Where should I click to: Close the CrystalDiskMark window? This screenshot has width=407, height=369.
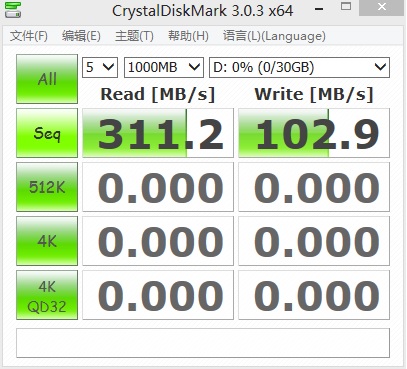382,7
